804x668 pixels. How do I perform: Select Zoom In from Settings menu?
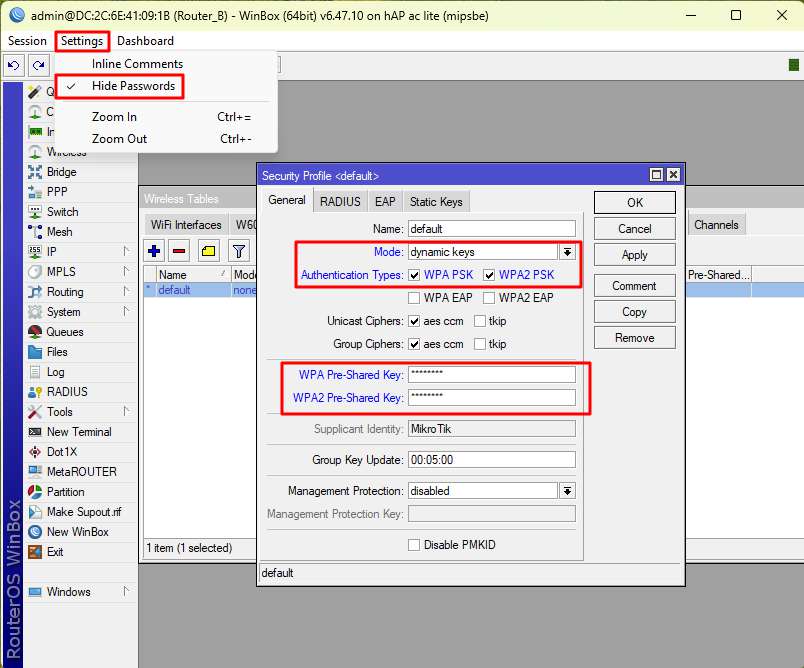114,117
